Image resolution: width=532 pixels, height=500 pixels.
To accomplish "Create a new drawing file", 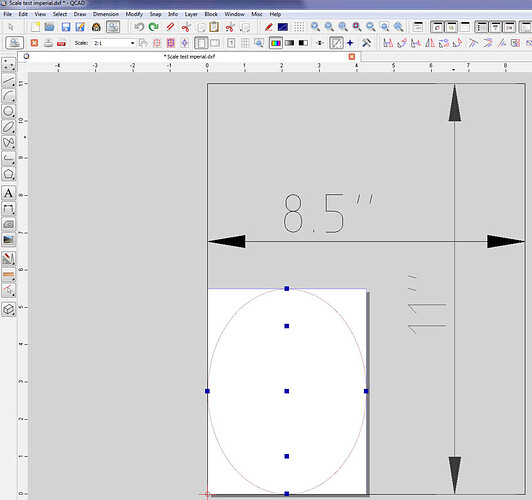I will pyautogui.click(x=35, y=27).
